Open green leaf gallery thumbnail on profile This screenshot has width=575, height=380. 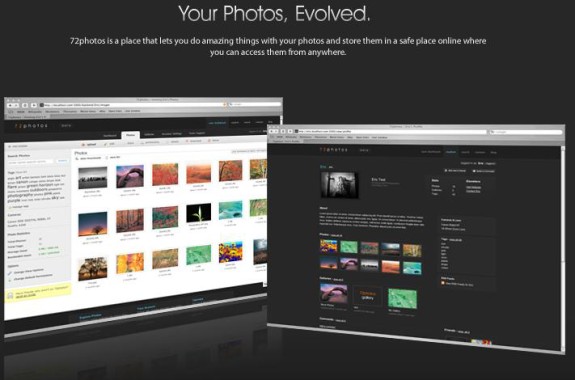click(x=402, y=298)
